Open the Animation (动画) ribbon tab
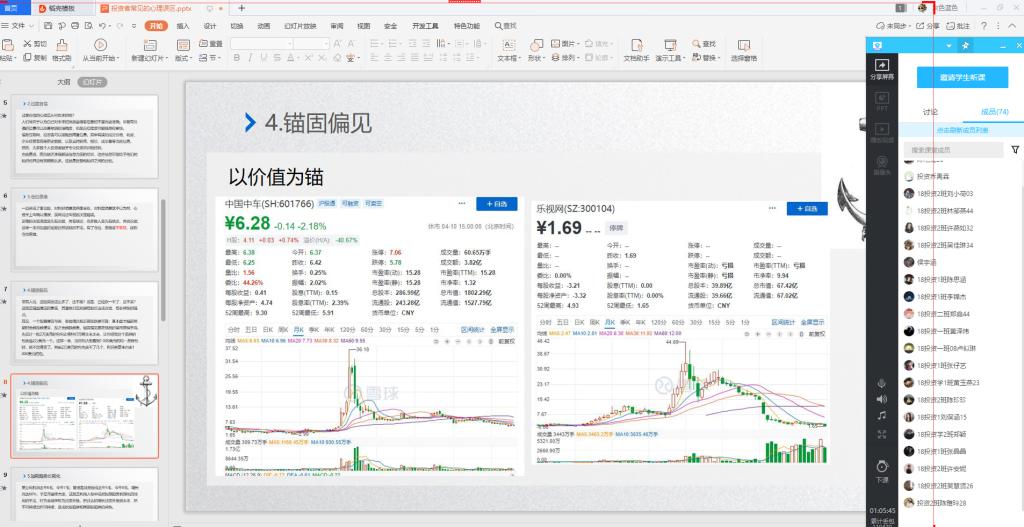 [264, 26]
